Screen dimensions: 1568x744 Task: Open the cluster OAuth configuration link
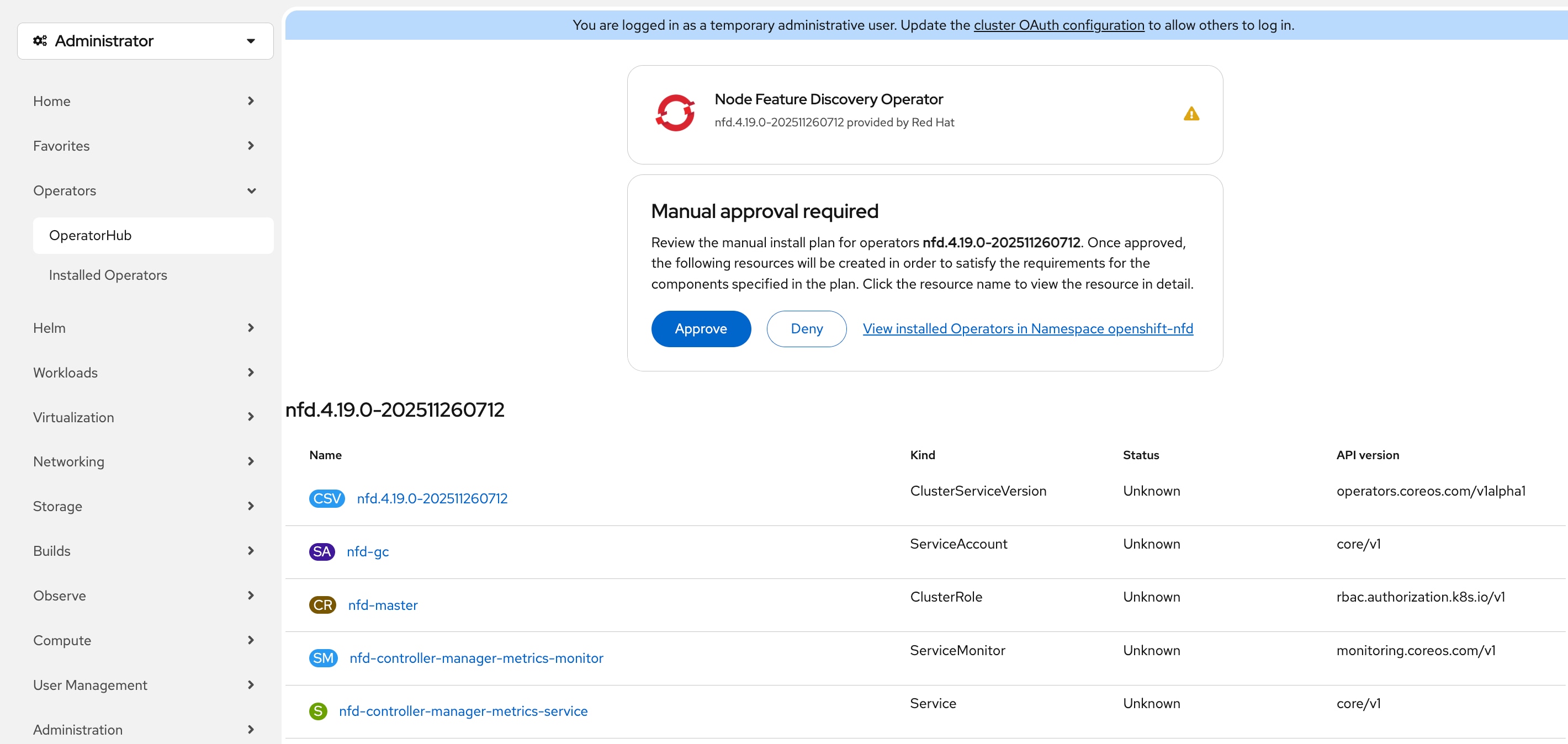point(1058,25)
